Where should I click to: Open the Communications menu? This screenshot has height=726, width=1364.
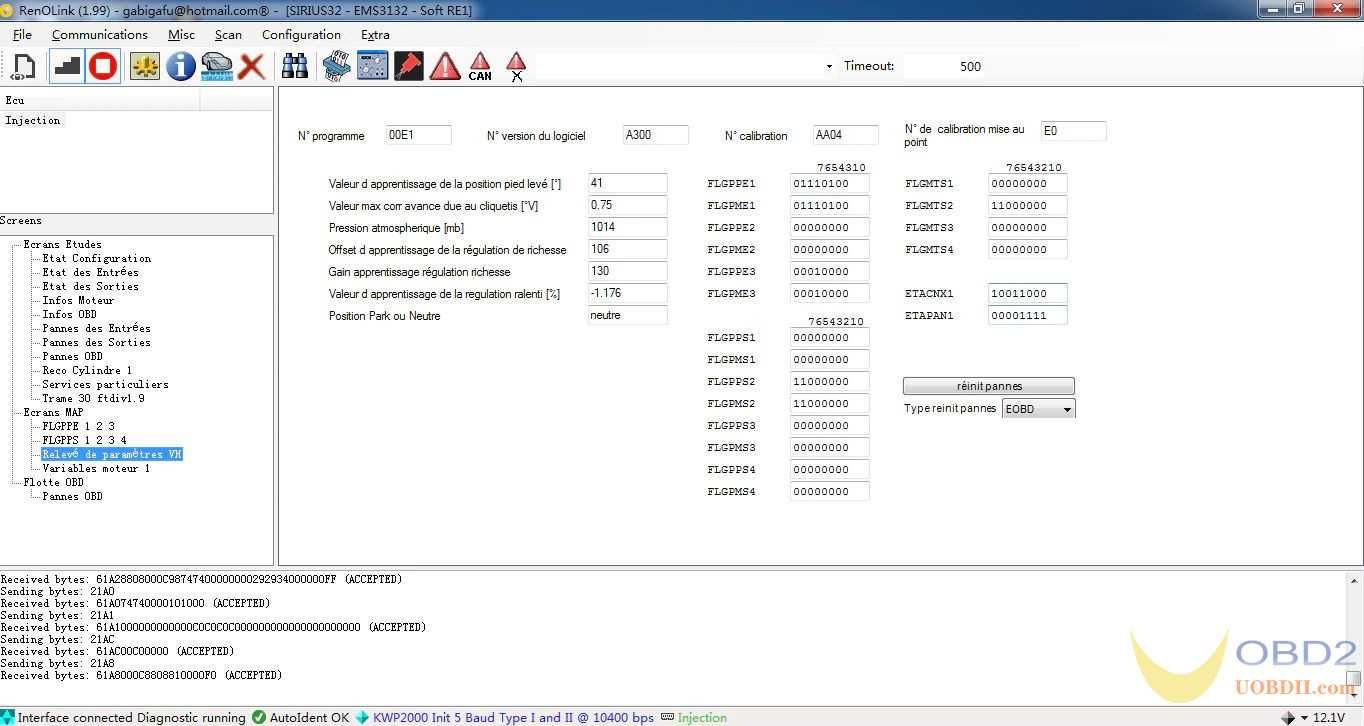pyautogui.click(x=100, y=34)
